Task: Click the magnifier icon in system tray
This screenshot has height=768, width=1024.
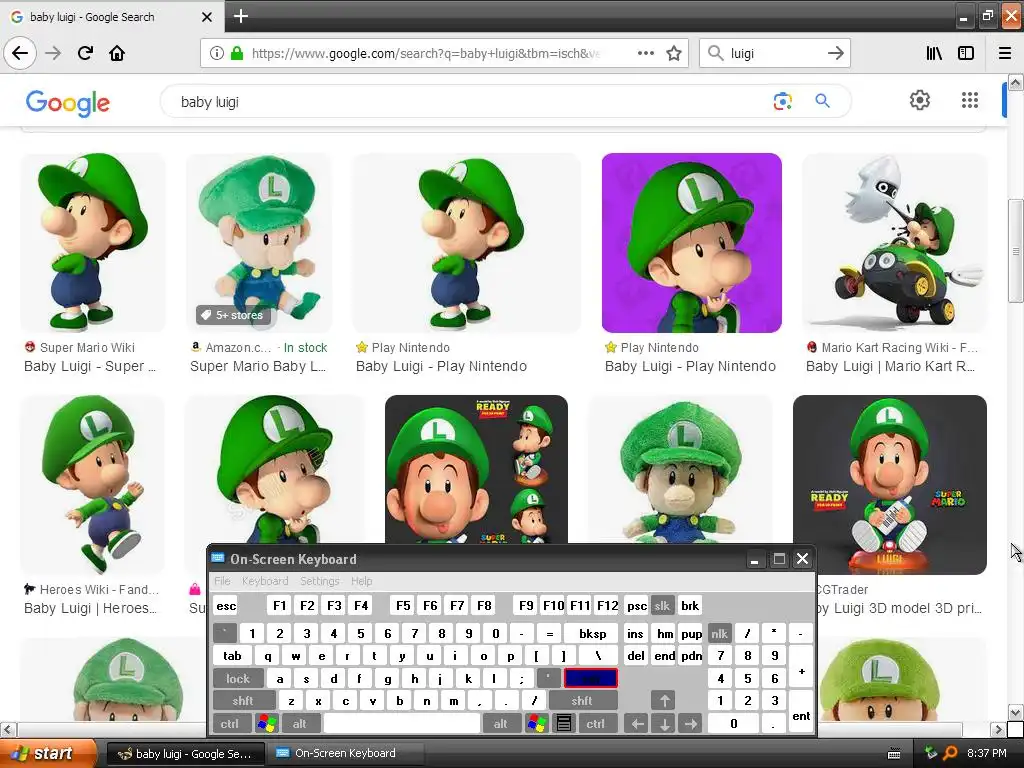Action: (951, 753)
